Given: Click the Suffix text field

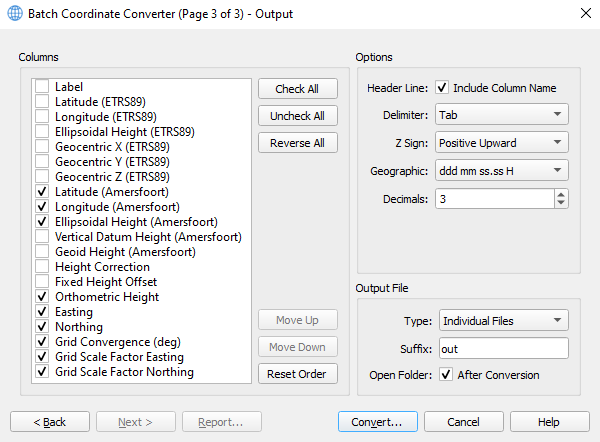Looking at the screenshot, I should point(502,348).
